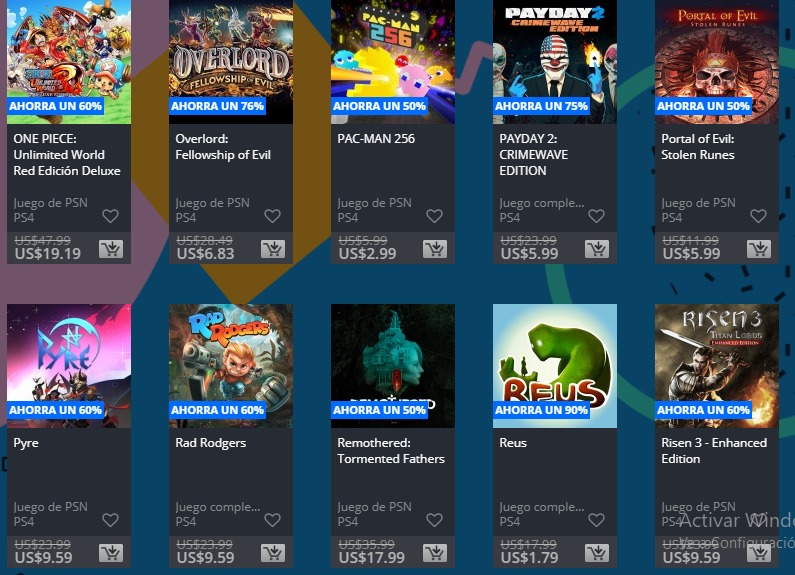
Task: Add PAC-MAN 256 to cart
Action: [x=435, y=249]
